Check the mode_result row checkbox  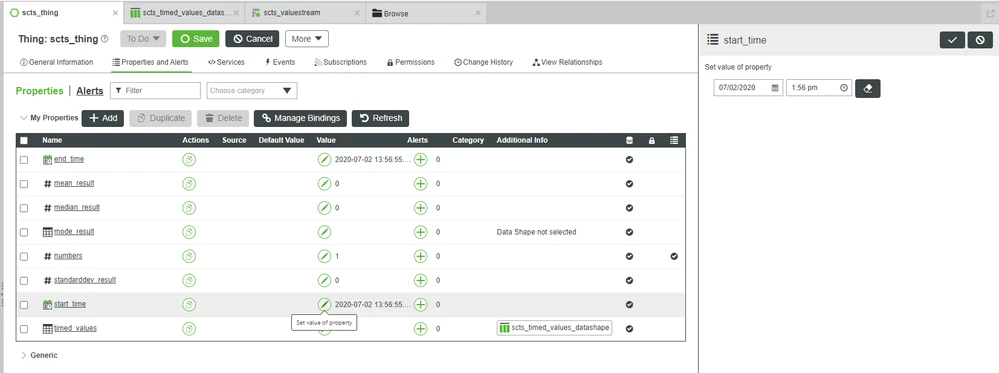tap(24, 232)
